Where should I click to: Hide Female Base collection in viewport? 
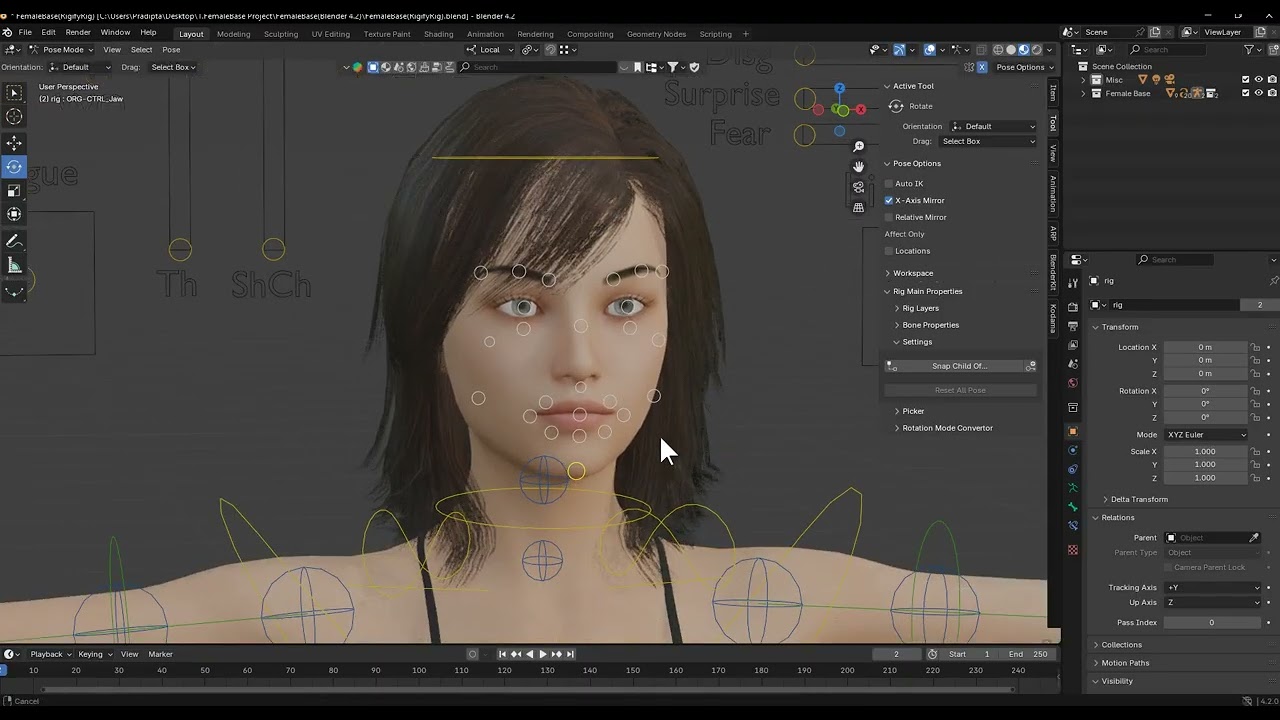pos(1258,94)
